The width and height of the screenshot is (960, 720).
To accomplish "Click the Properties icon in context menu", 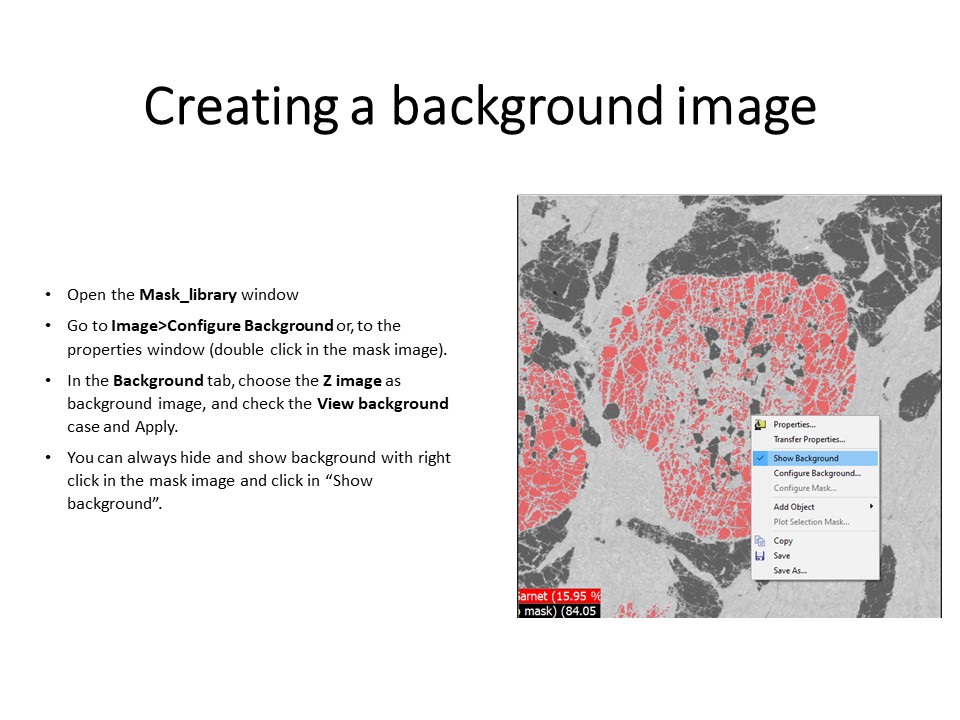I will [x=761, y=425].
